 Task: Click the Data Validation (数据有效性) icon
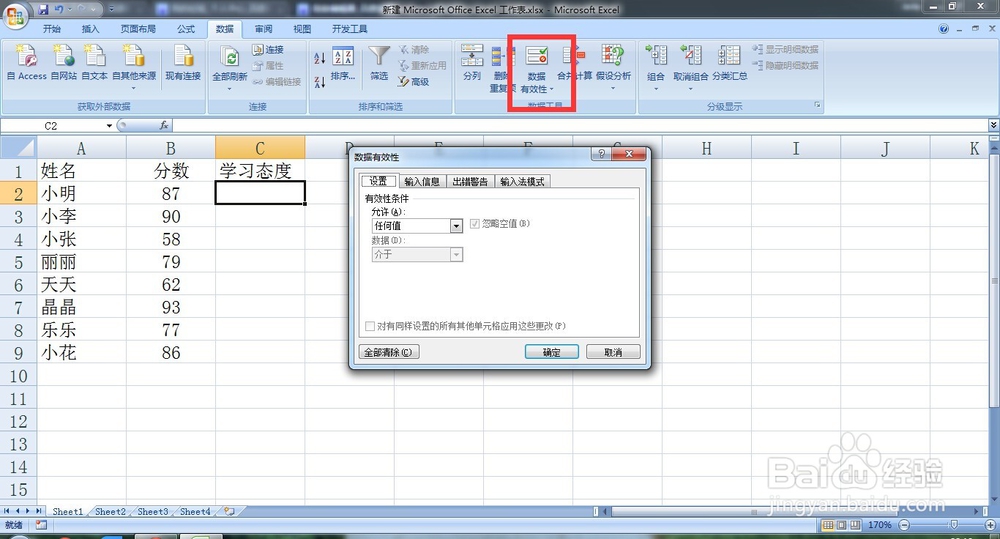(537, 56)
